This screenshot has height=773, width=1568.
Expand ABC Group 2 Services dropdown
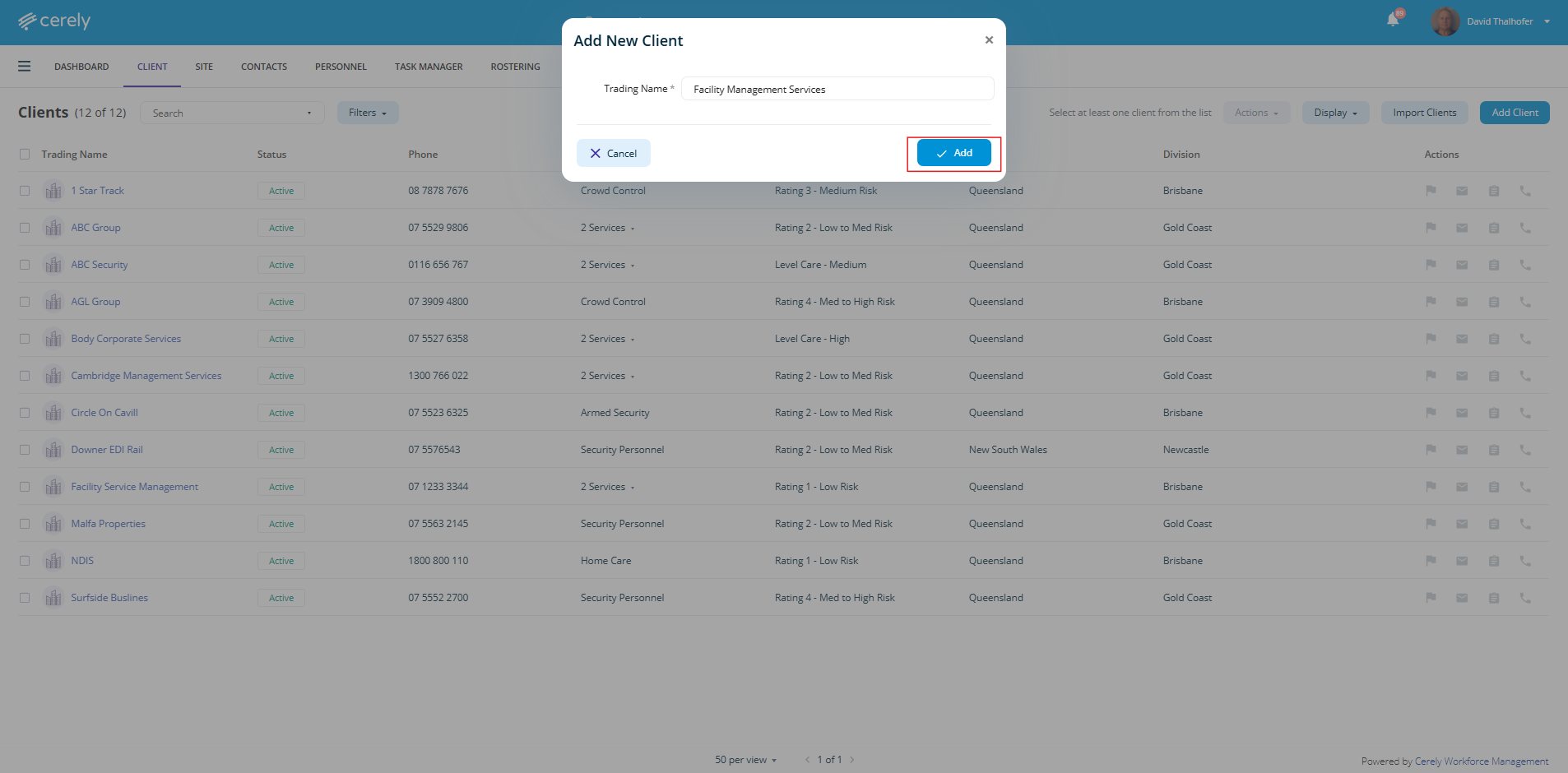[x=607, y=228]
